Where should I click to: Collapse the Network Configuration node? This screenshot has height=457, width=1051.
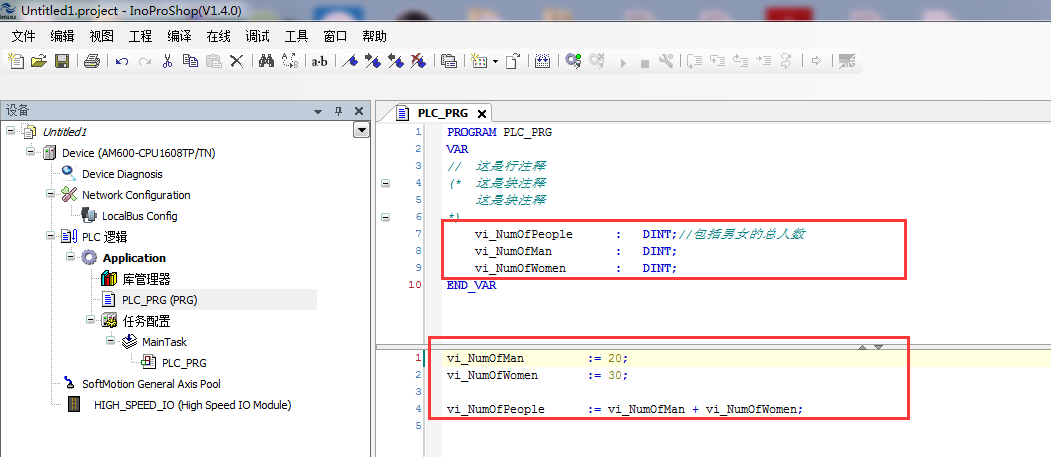pos(50,193)
